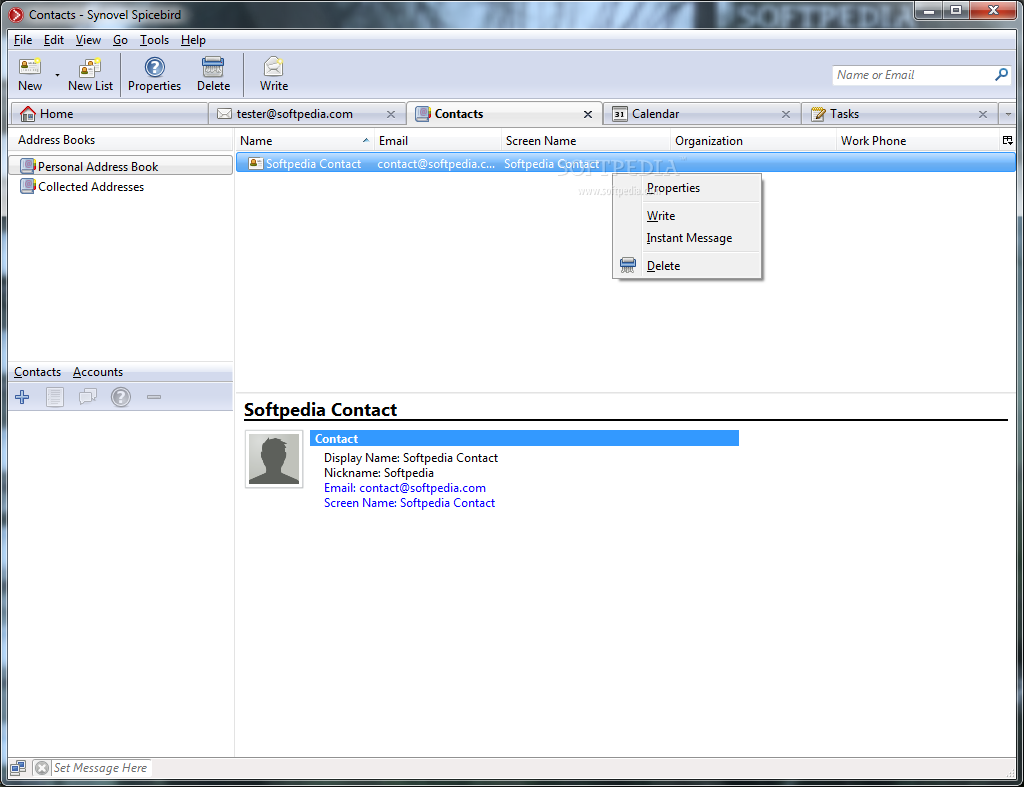This screenshot has height=787, width=1024.
Task: Close the Tasks tab
Action: 983,114
